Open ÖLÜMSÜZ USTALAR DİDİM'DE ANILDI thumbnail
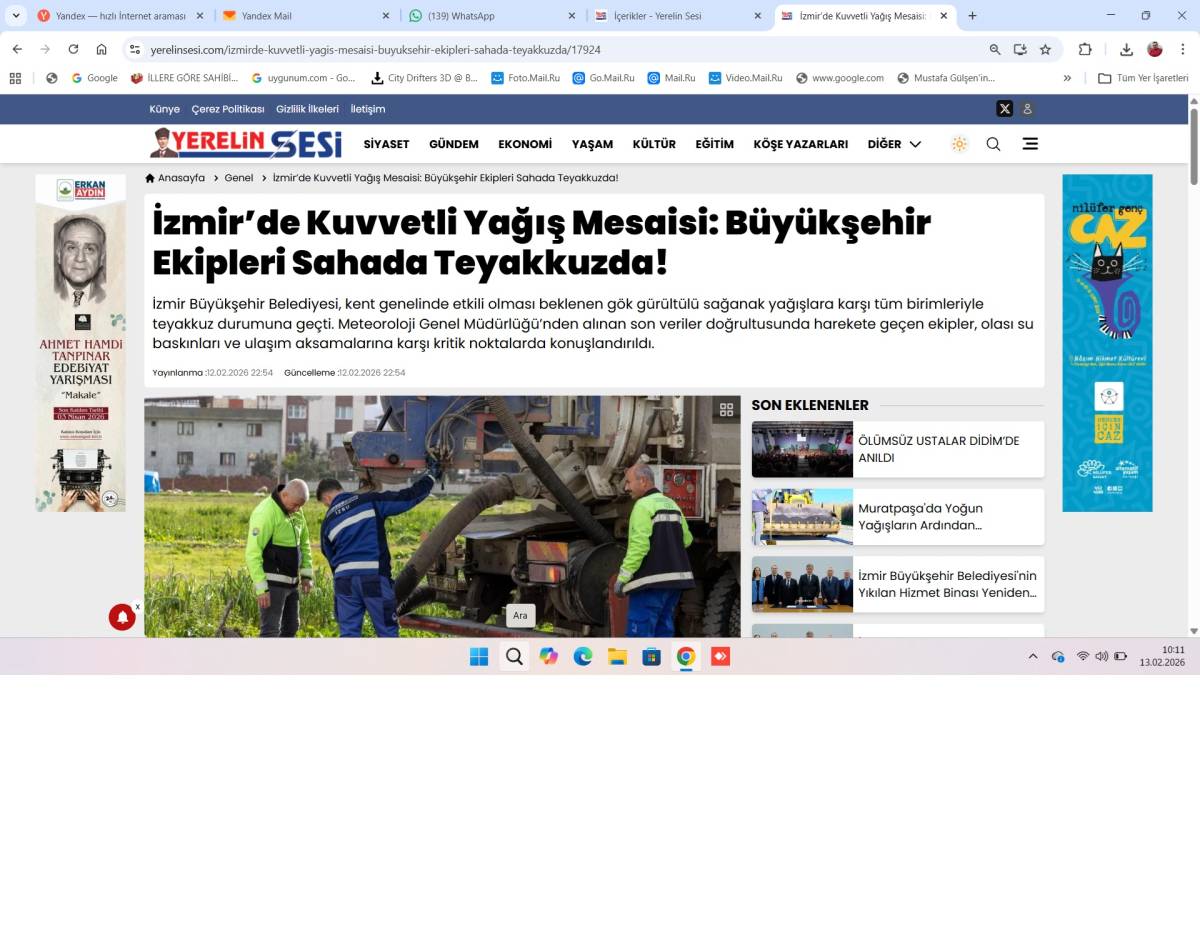Viewport: 1200px width, 940px height. pyautogui.click(x=802, y=449)
